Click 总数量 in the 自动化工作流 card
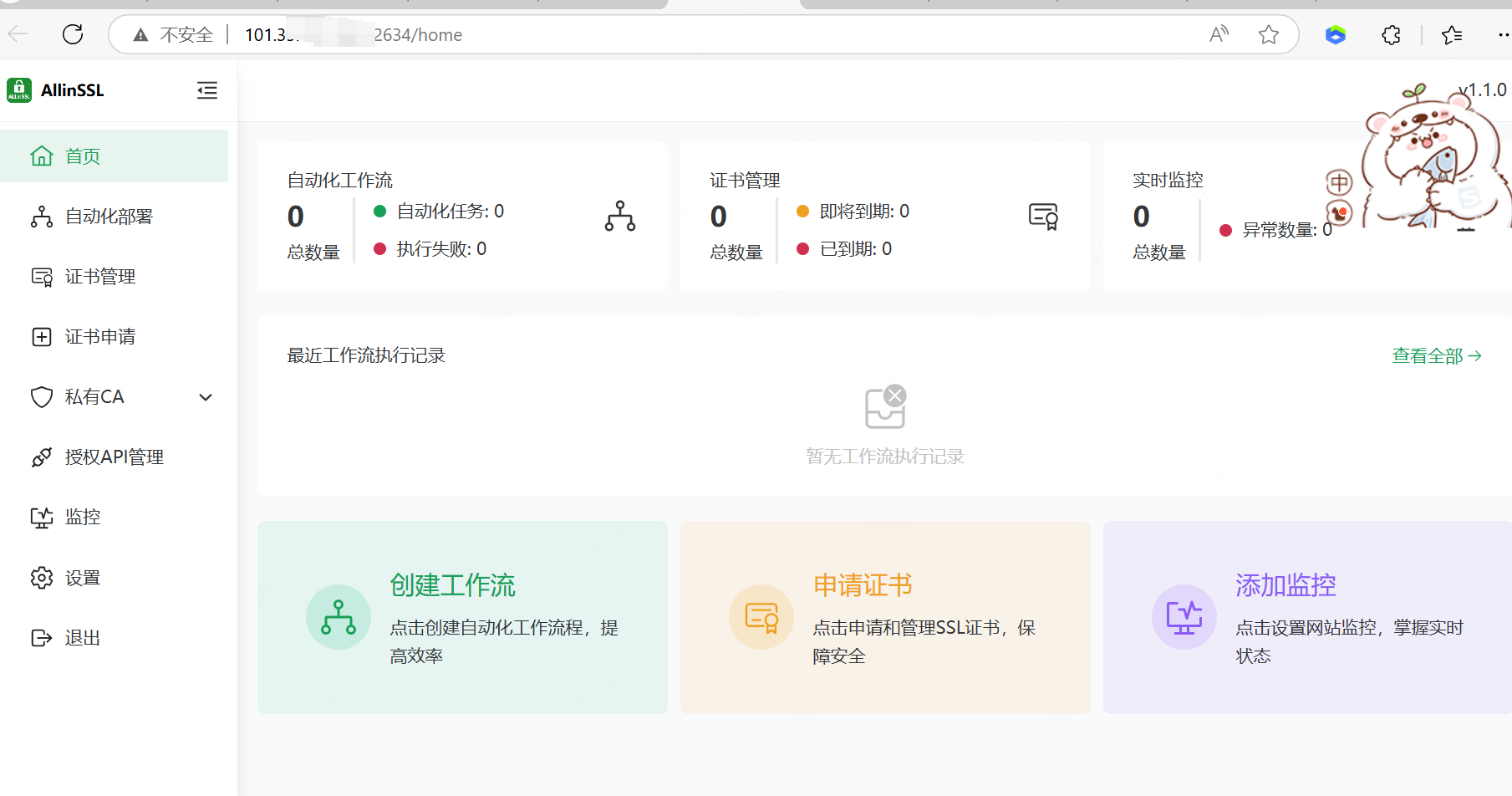This screenshot has height=796, width=1512. point(313,252)
